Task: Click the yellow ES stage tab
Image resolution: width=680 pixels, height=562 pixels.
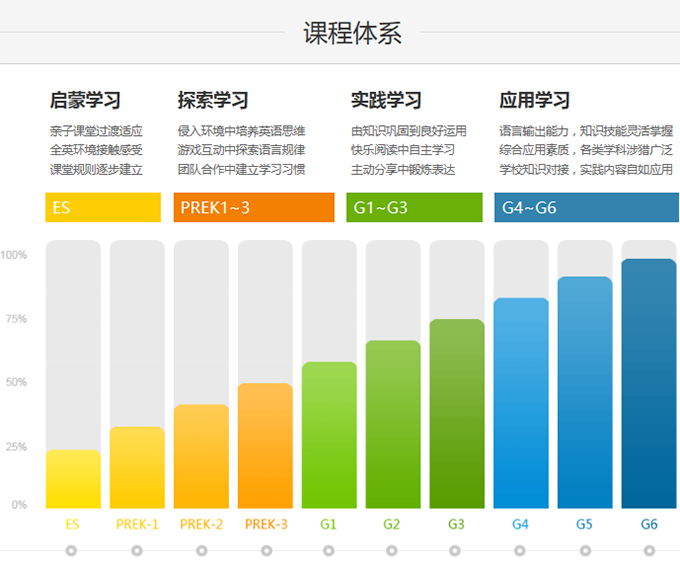Action: pos(103,208)
